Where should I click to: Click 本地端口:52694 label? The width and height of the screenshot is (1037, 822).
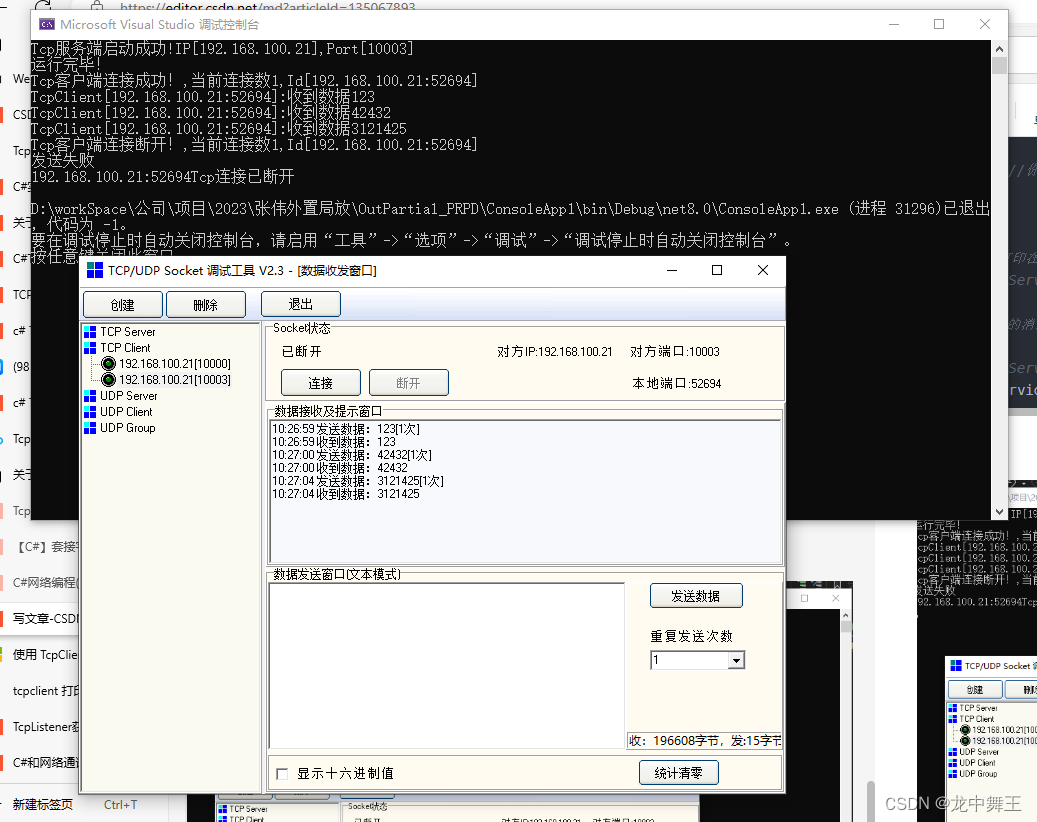pyautogui.click(x=677, y=384)
